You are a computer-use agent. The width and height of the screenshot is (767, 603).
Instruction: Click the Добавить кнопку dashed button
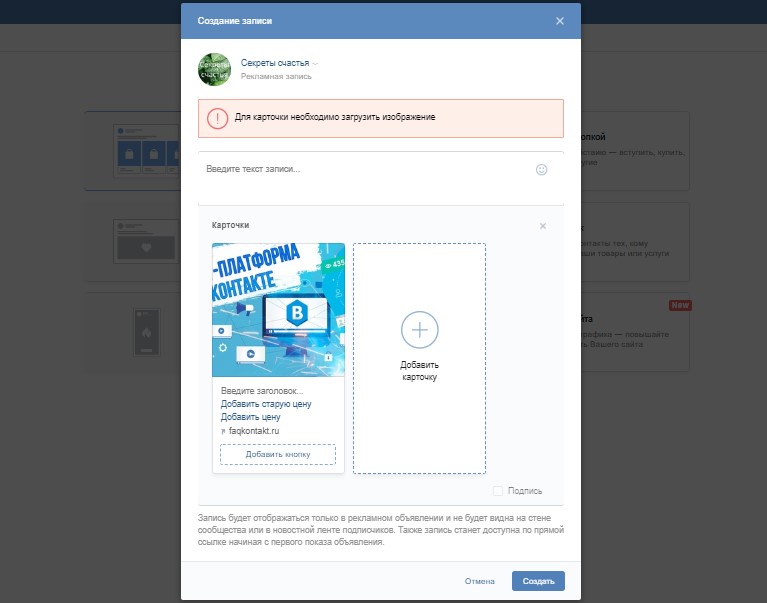coord(278,454)
